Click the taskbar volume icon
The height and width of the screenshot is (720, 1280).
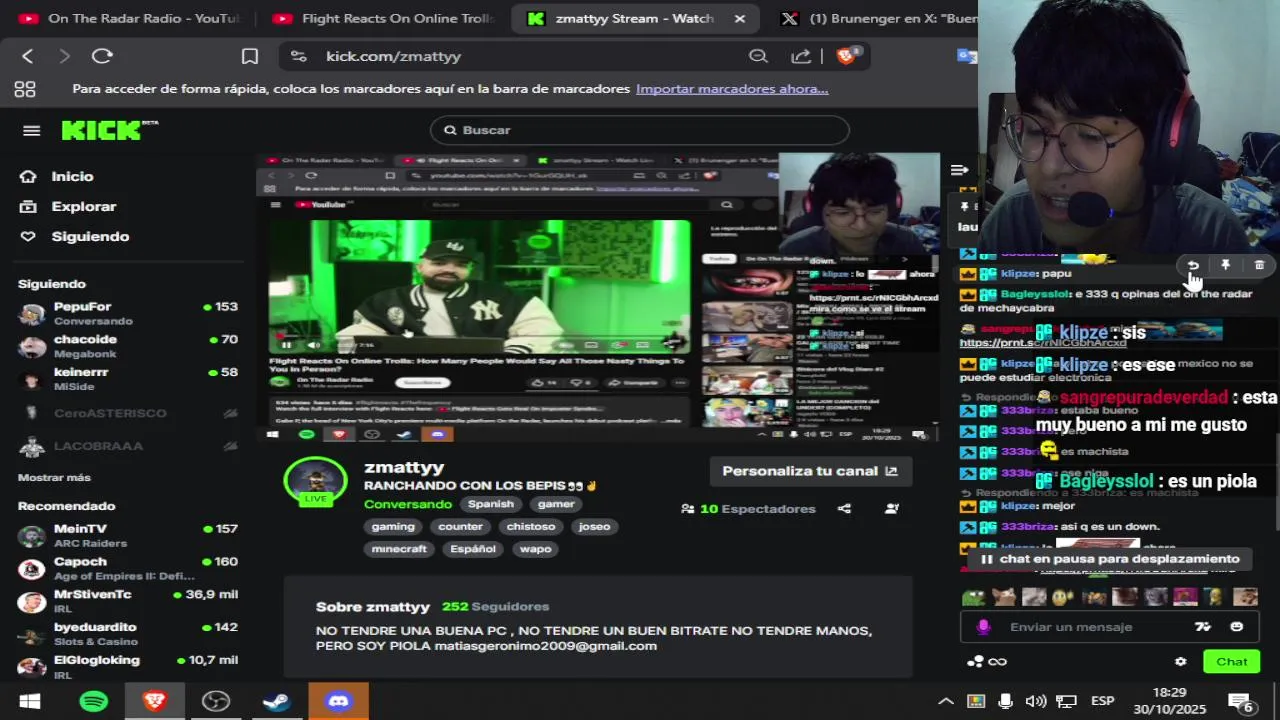1036,701
